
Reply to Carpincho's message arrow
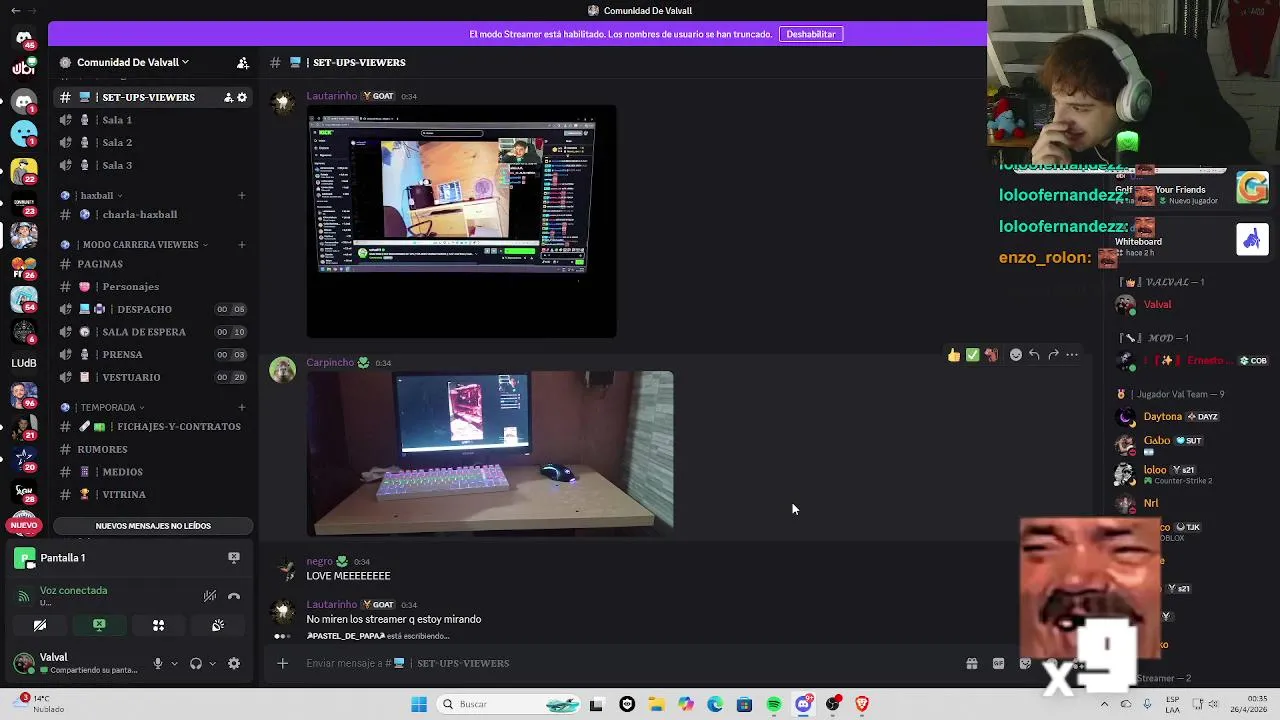1034,355
